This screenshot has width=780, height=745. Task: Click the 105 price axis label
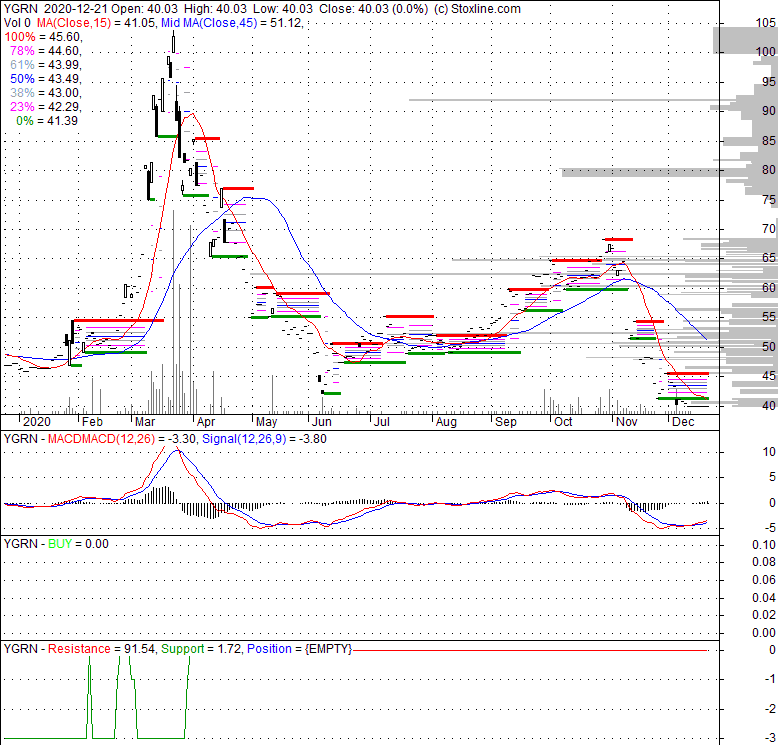tap(765, 23)
